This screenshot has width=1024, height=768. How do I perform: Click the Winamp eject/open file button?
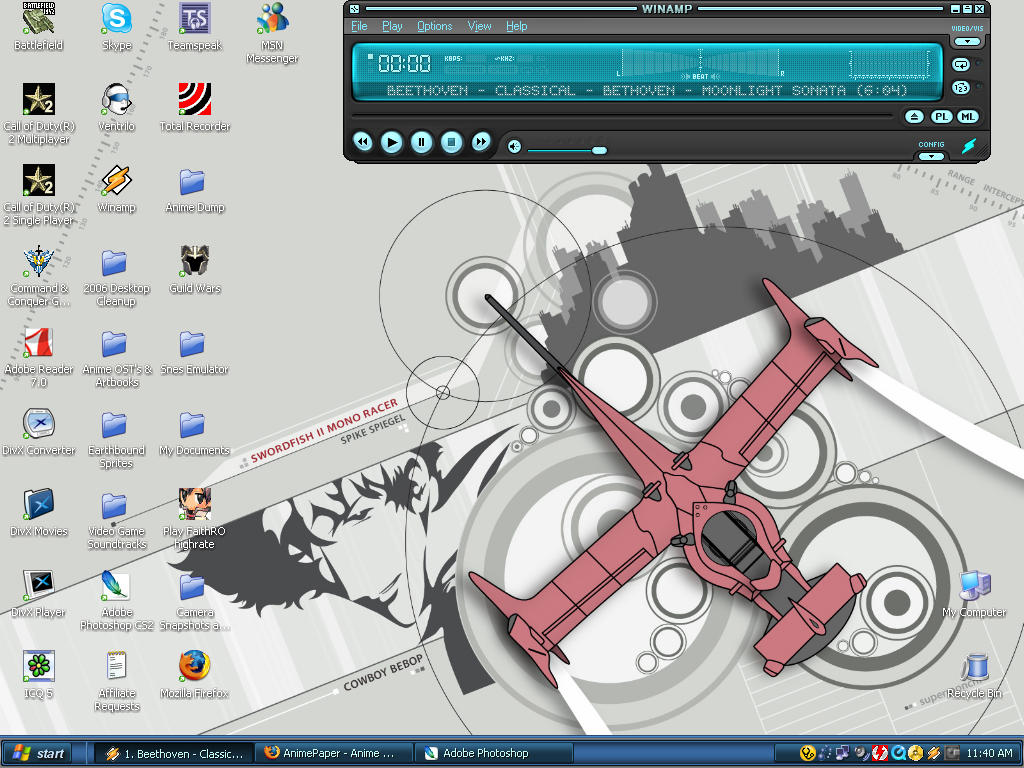click(914, 117)
